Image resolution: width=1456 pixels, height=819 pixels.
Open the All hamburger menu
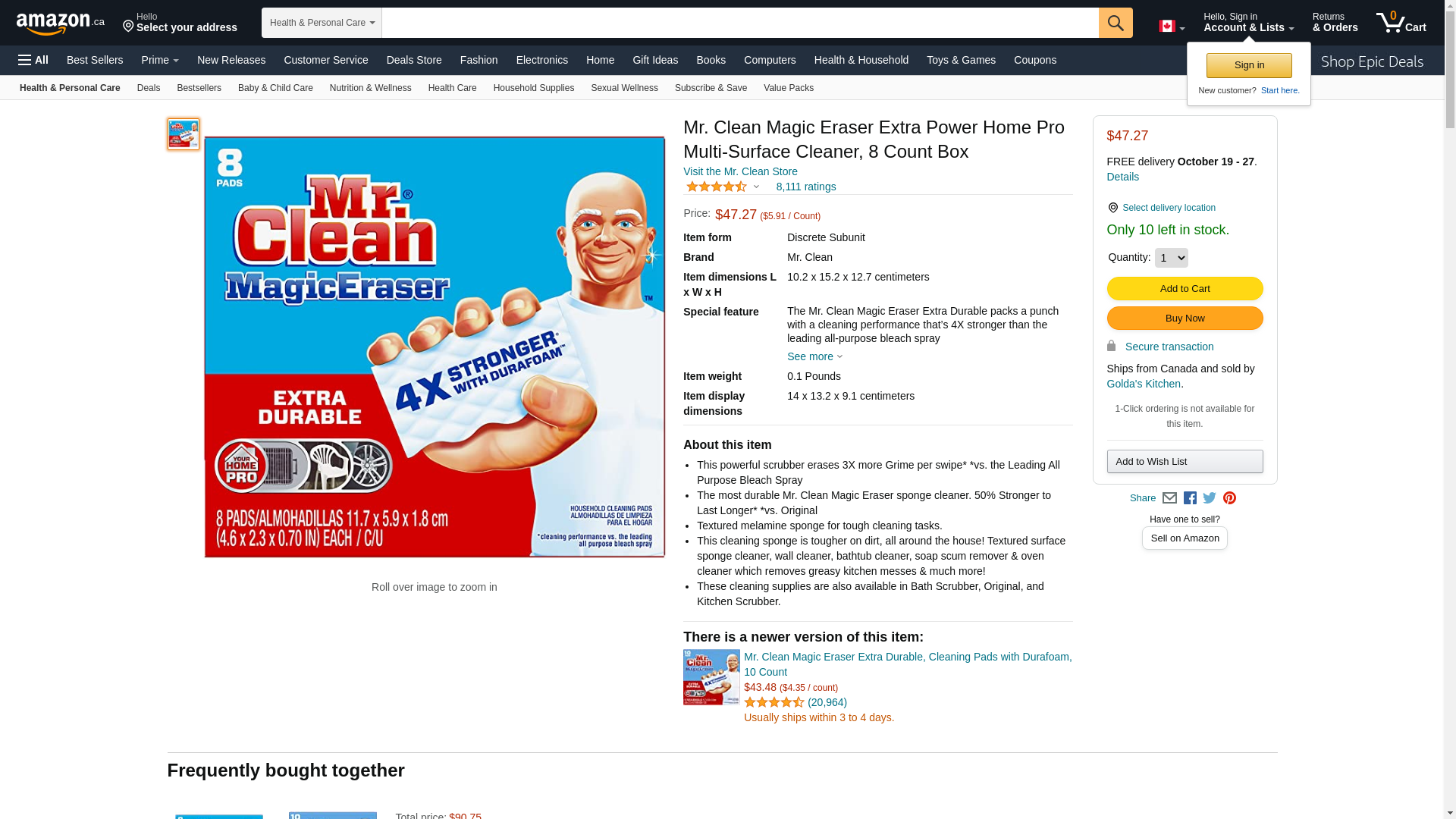click(x=33, y=60)
